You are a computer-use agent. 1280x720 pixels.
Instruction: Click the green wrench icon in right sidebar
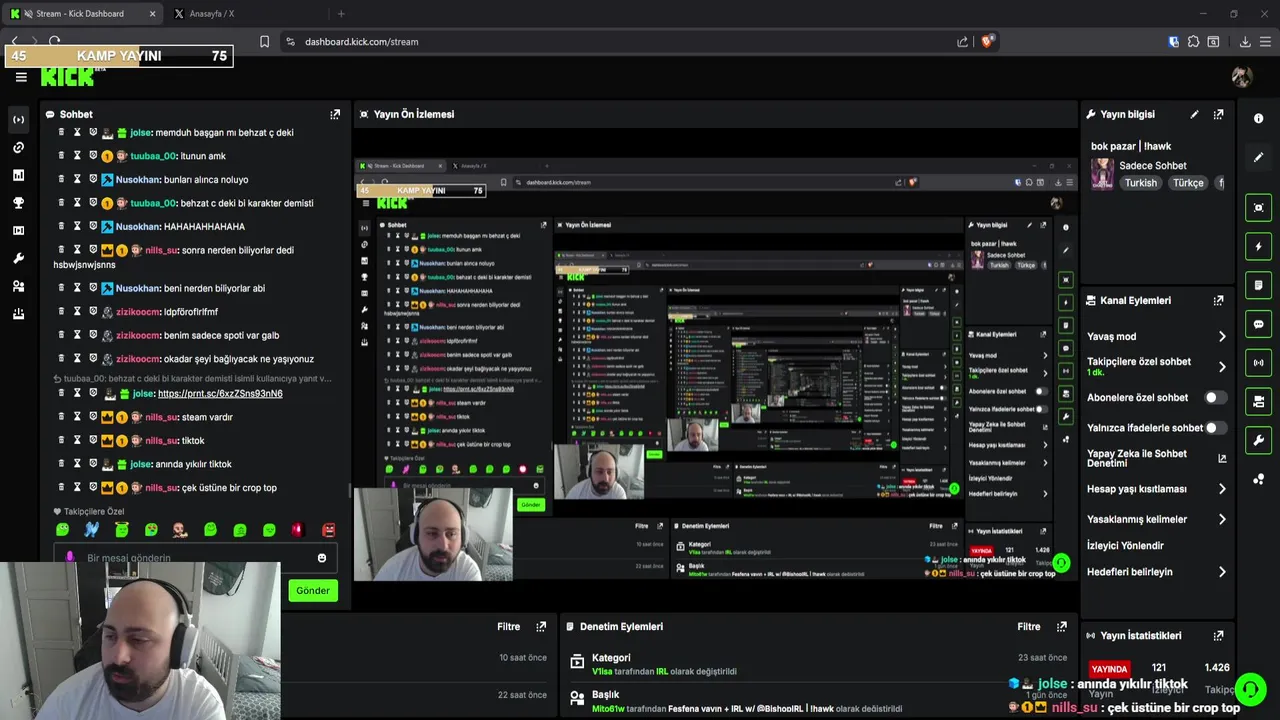tap(1259, 440)
